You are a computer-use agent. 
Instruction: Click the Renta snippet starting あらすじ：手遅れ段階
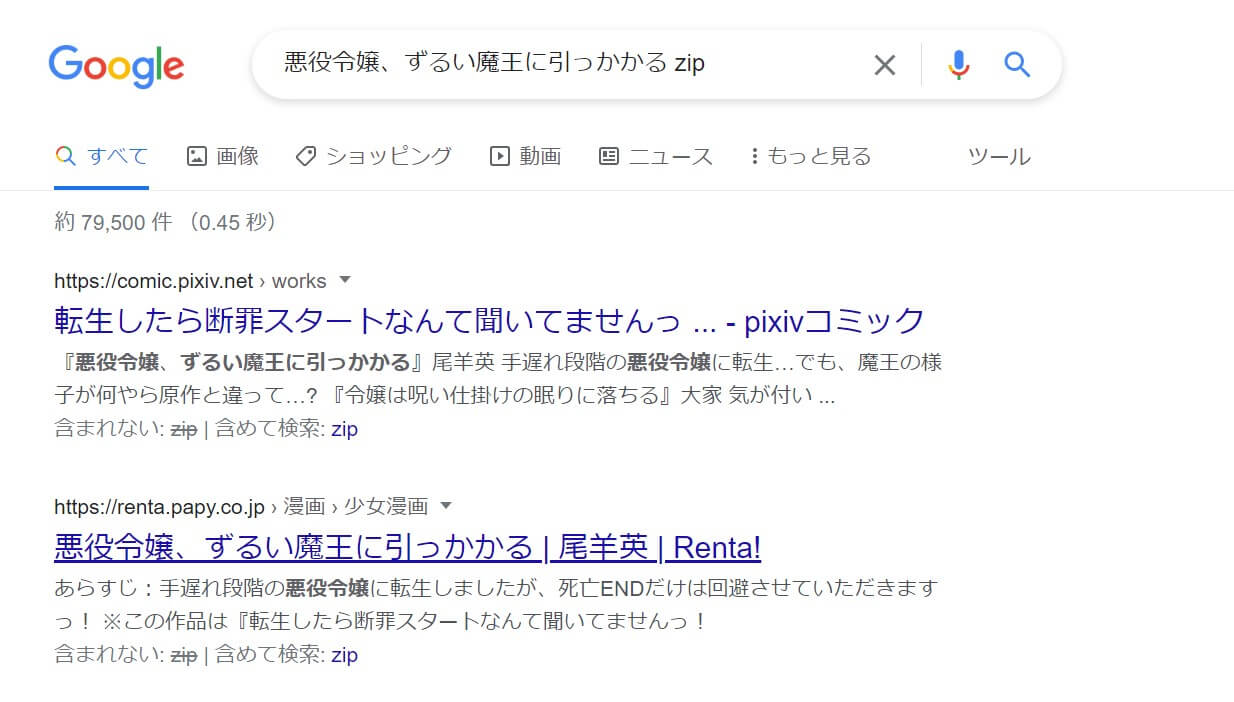click(x=496, y=604)
